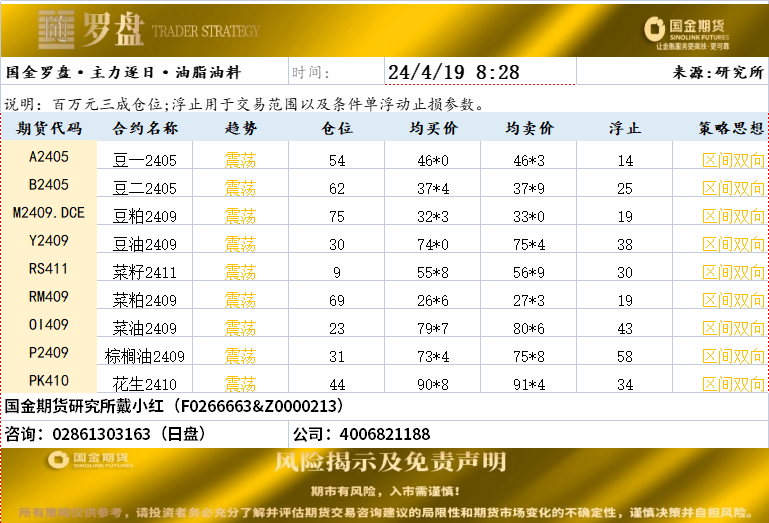Click contract name 豆油2409
Screen dimensions: 769x523
click(145, 244)
